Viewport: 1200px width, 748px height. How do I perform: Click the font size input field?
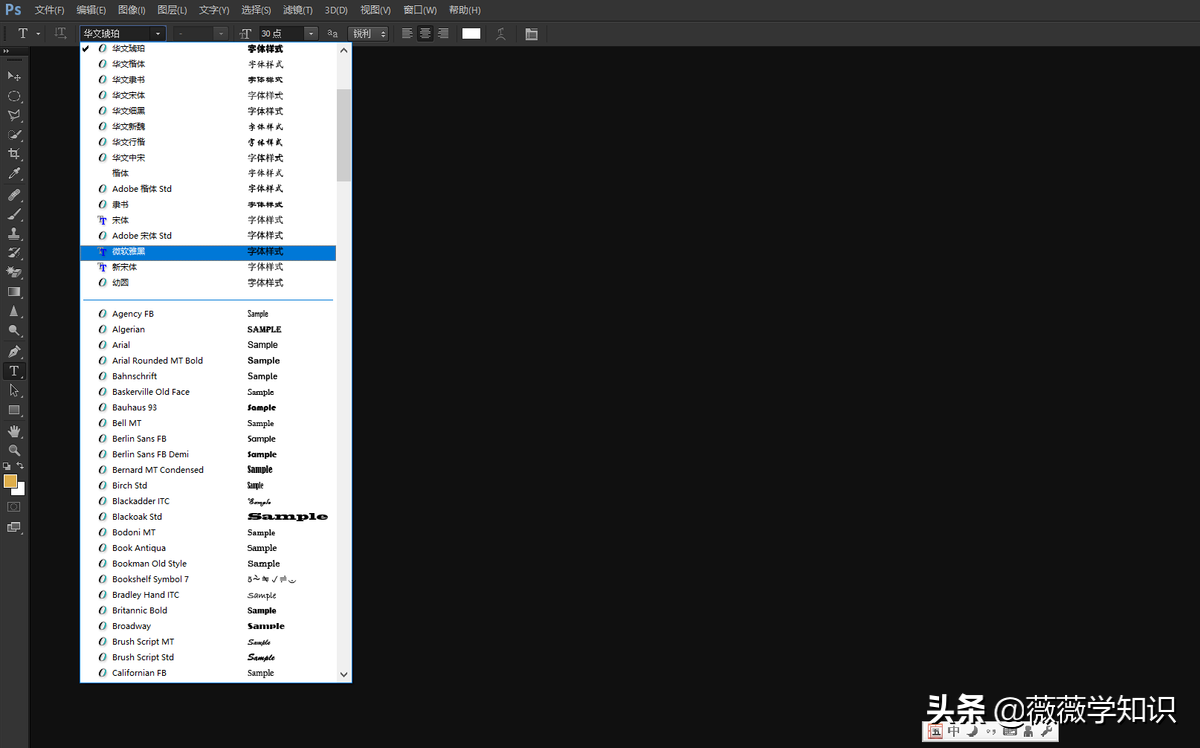click(x=281, y=33)
